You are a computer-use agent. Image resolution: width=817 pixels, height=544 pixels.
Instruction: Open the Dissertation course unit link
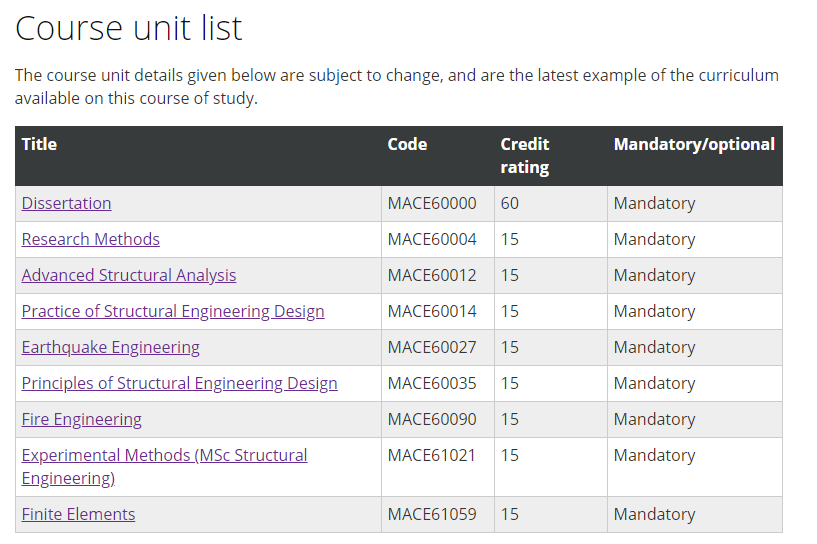(66, 203)
